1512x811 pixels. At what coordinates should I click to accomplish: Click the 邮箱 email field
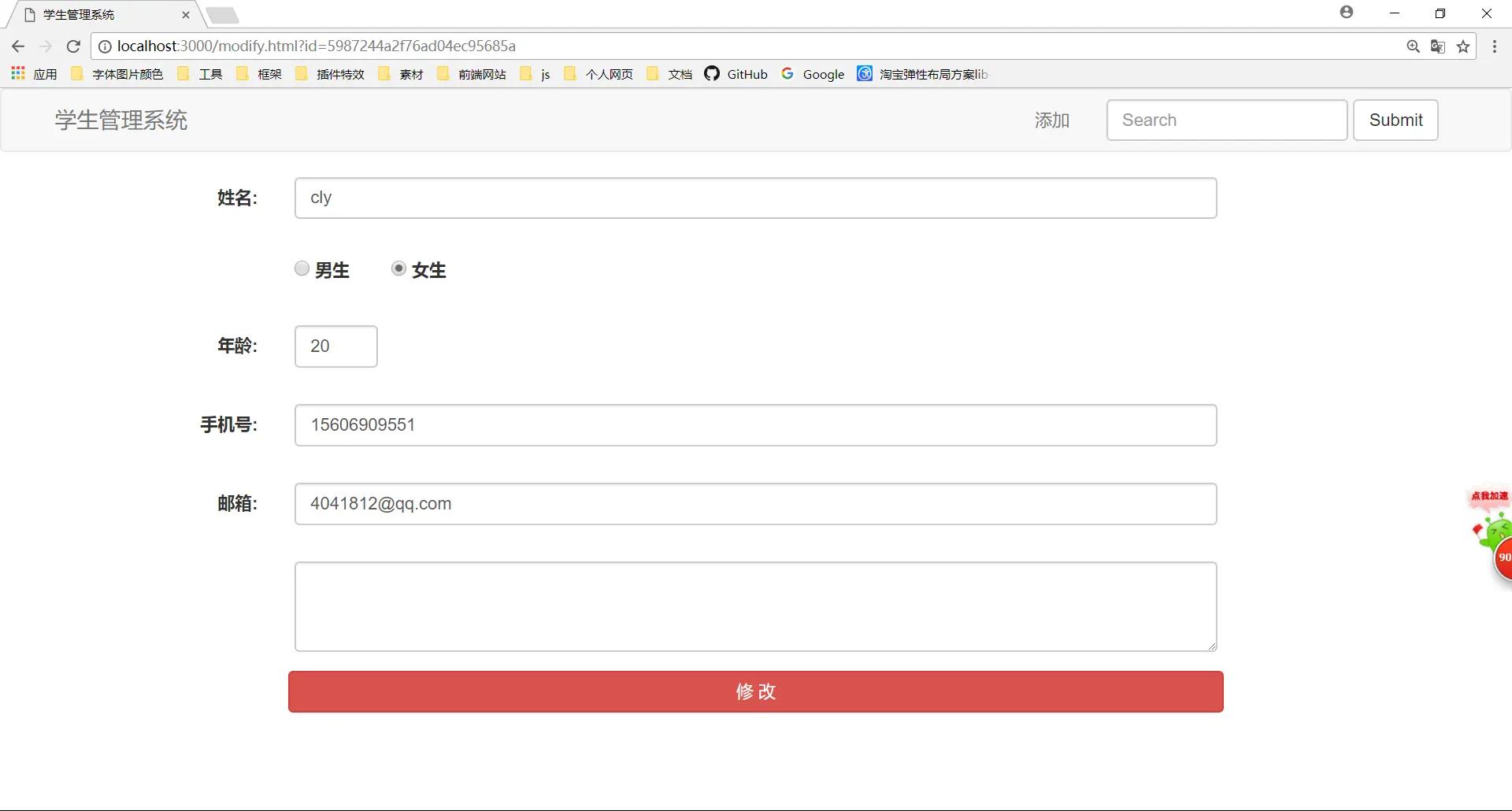[x=756, y=504]
